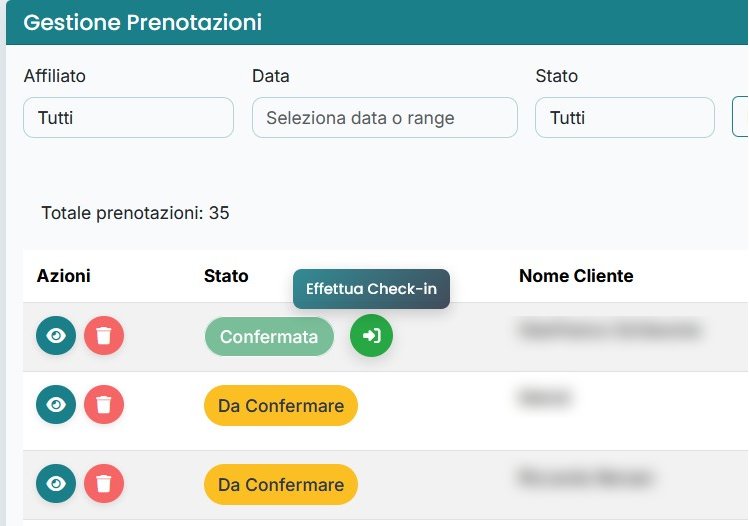Delete the first Da Confermare booking
Image resolution: width=749 pixels, height=526 pixels.
103,405
